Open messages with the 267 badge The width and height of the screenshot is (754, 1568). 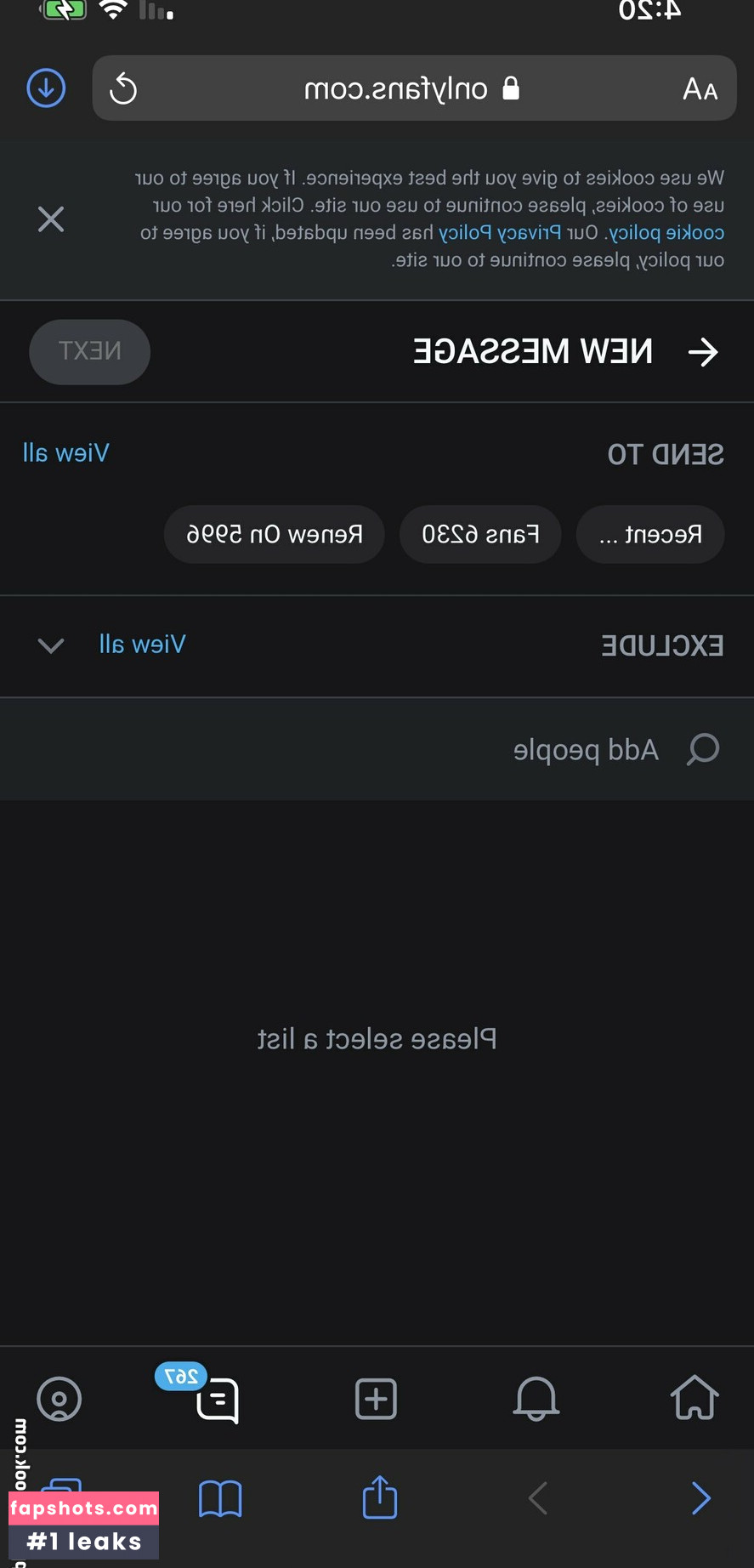click(x=216, y=1400)
